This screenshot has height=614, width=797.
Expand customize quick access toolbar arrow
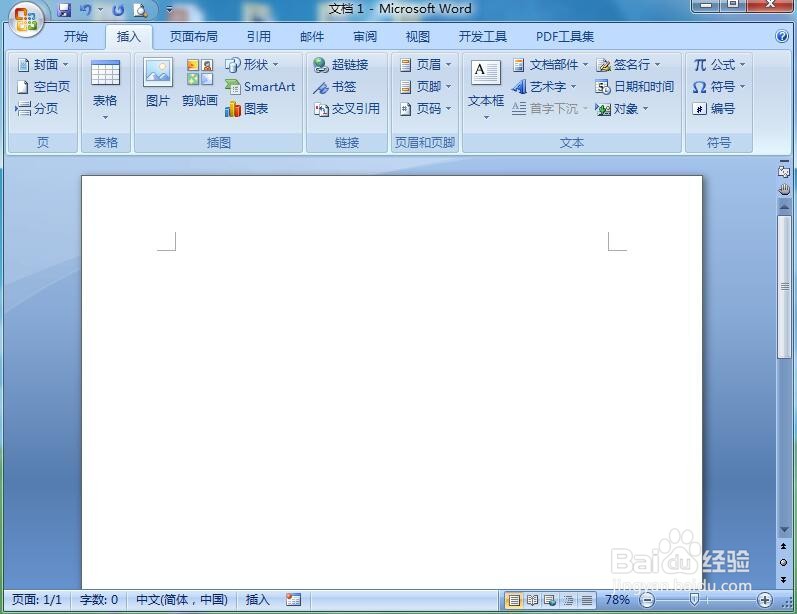[169, 10]
